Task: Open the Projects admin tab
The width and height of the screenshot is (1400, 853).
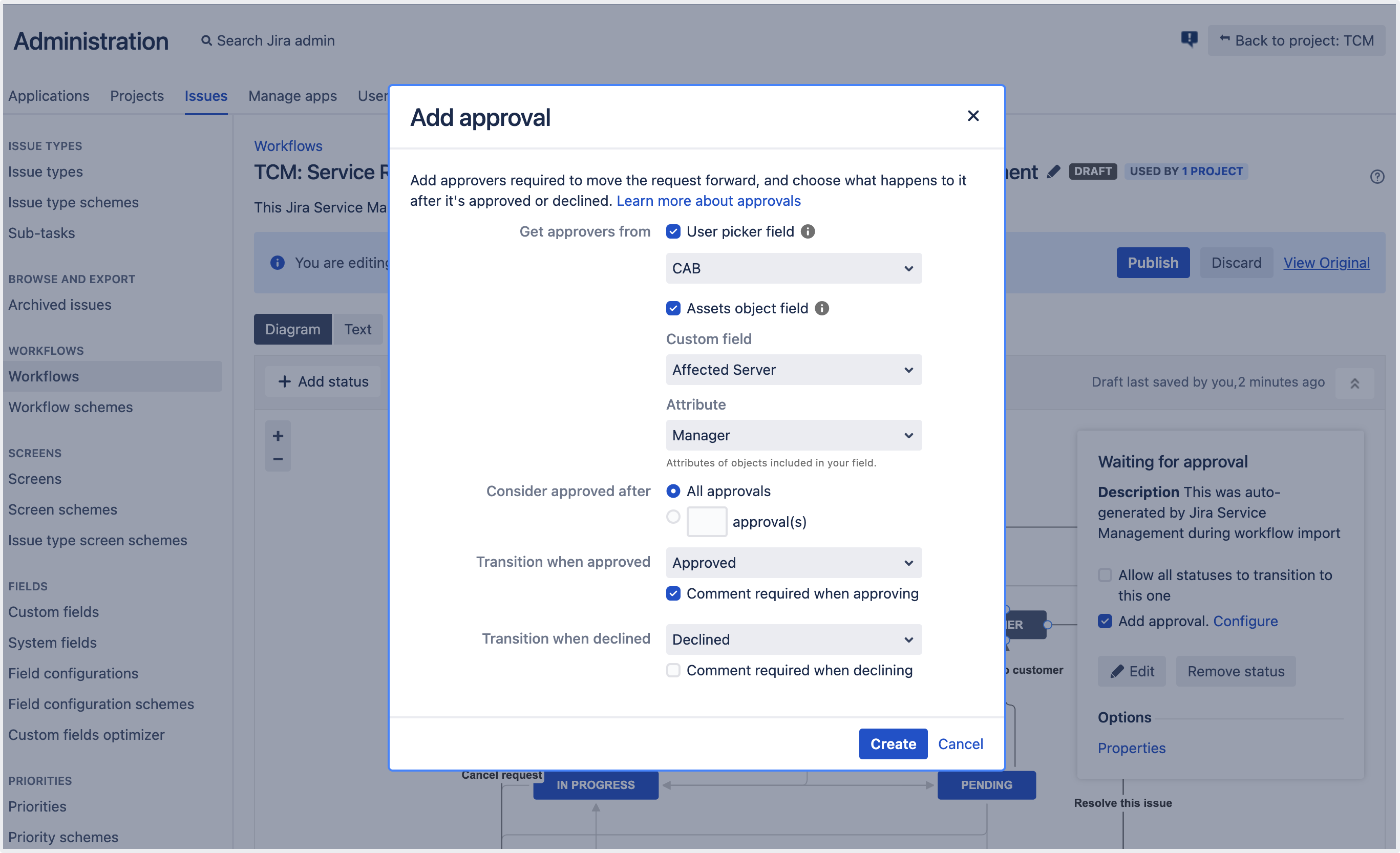Action: click(x=136, y=95)
